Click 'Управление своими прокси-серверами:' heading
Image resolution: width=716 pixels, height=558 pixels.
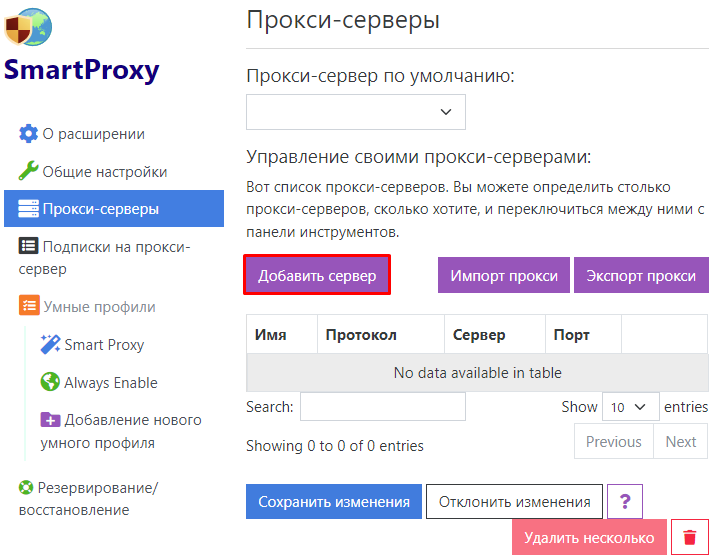419,157
